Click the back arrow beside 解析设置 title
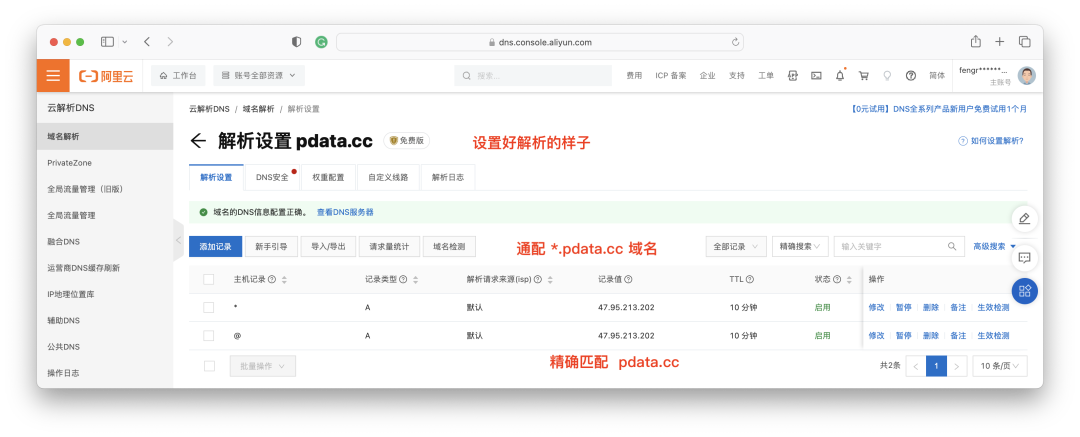The height and width of the screenshot is (437, 1080). (x=198, y=141)
